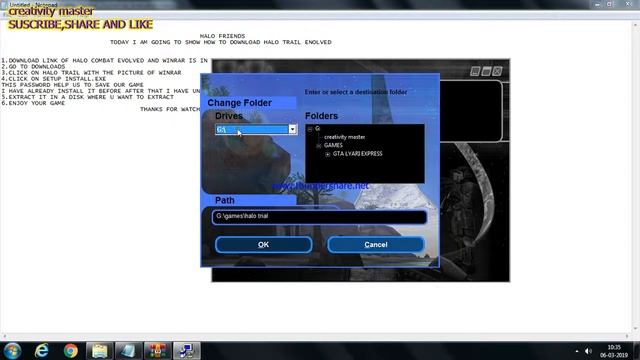640x360 pixels.
Task: Minimize the Notepad window
Action: [597, 4]
